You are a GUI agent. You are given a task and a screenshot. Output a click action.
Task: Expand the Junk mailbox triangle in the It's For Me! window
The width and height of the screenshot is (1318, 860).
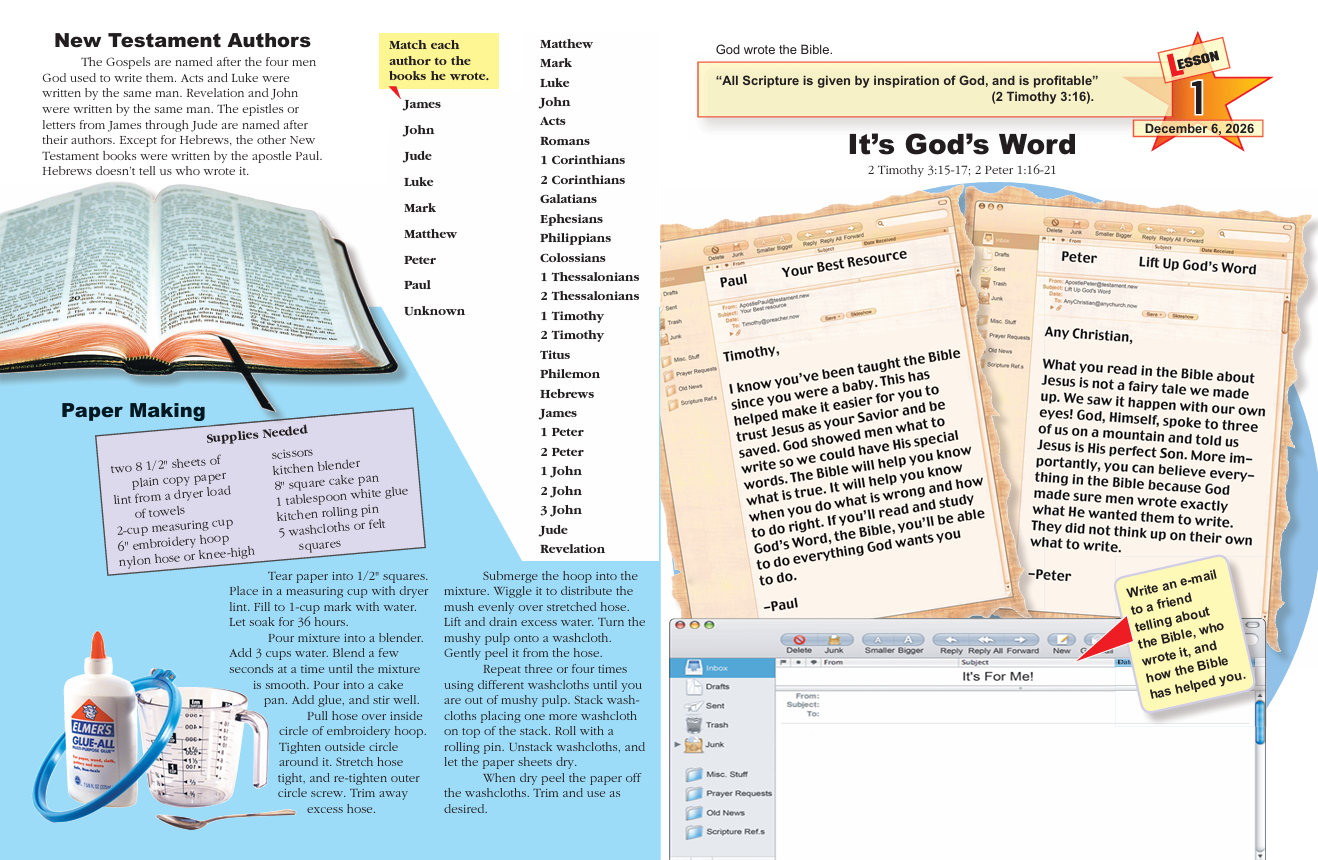[x=678, y=745]
